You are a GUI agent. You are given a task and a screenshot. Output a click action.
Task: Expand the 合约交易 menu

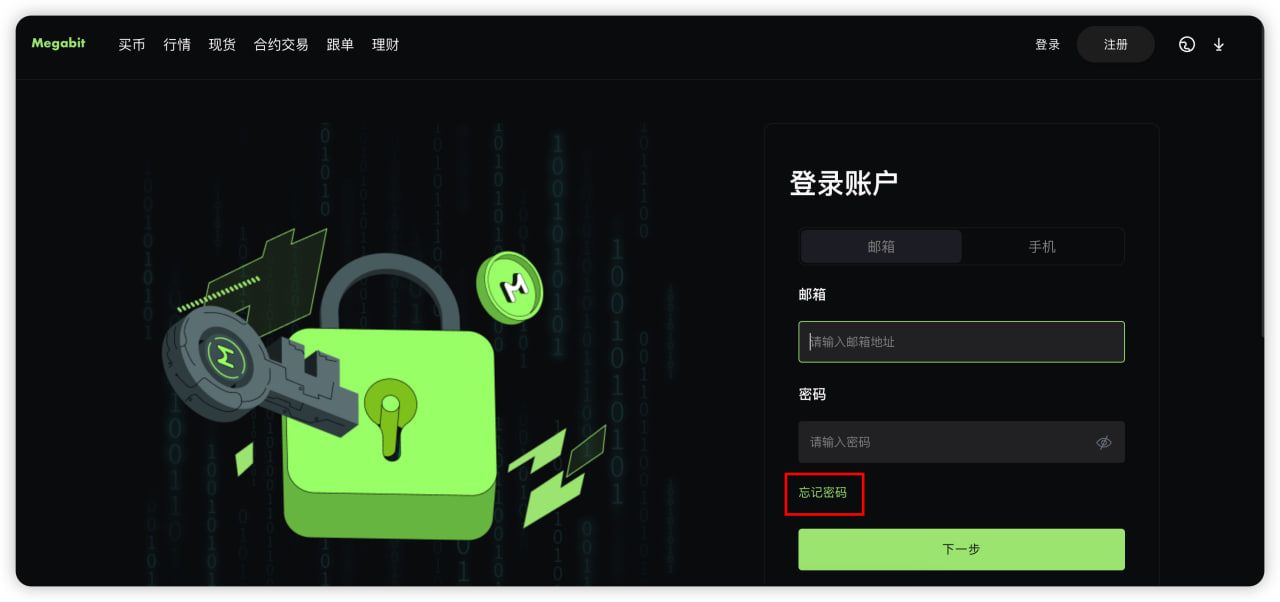coord(281,45)
